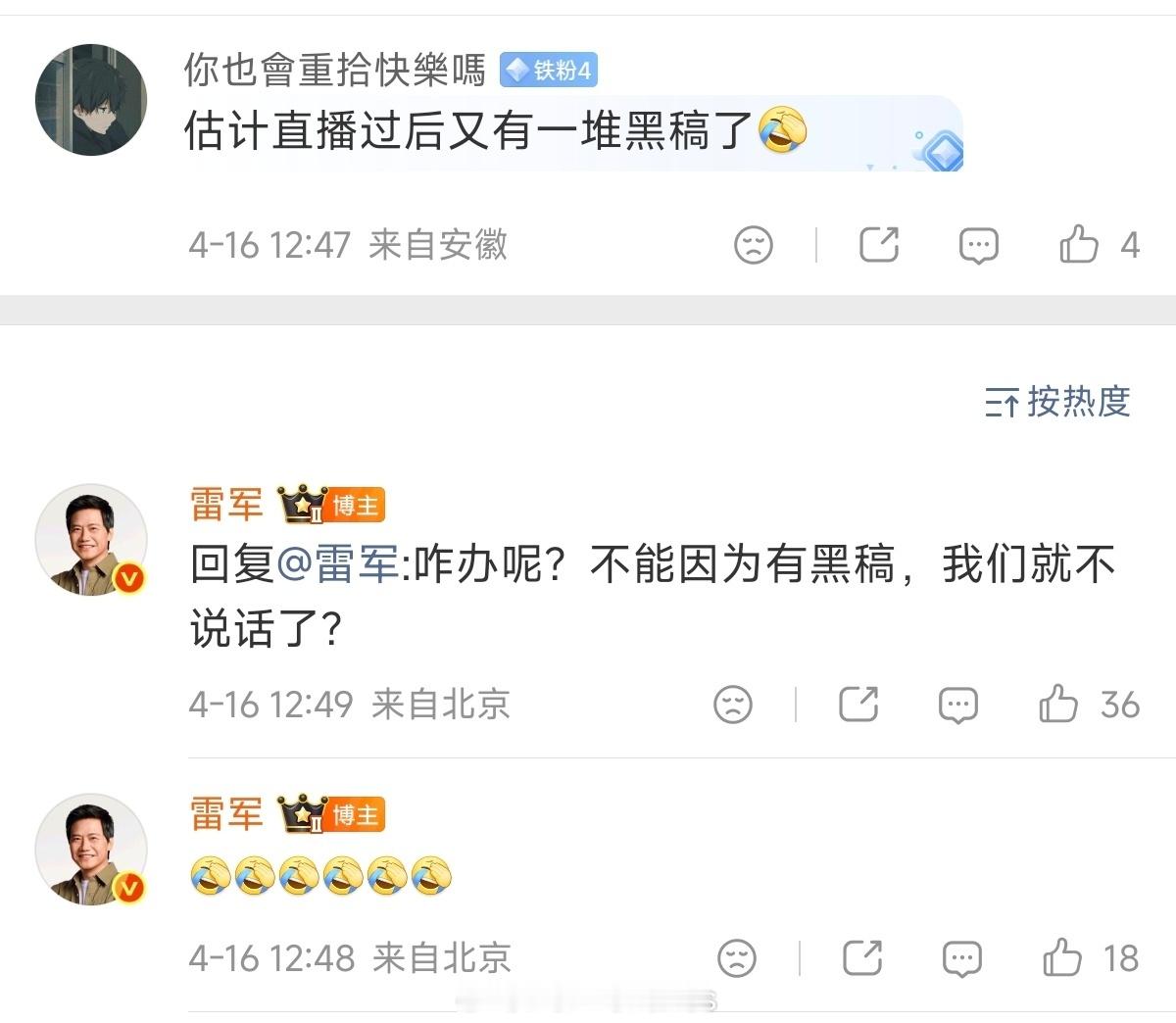
Task: Toggle like on 雷军's reply with 36 likes
Action: [1059, 705]
